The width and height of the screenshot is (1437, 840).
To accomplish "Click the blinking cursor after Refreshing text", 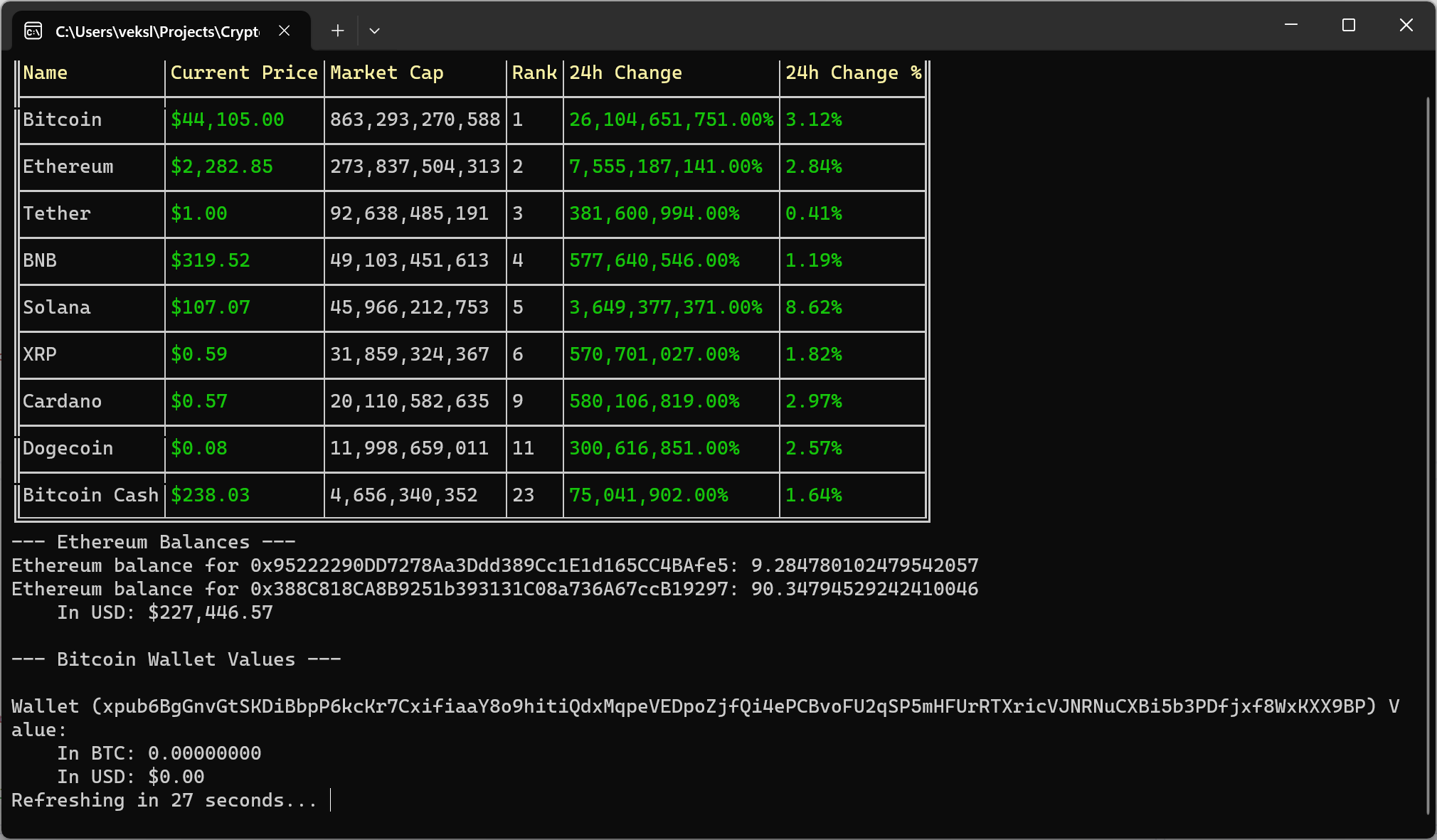I will coord(330,800).
